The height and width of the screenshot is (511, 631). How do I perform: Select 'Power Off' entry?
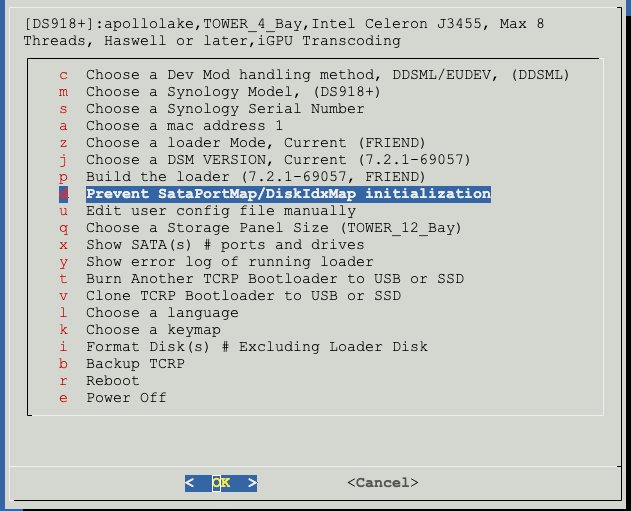tap(126, 398)
